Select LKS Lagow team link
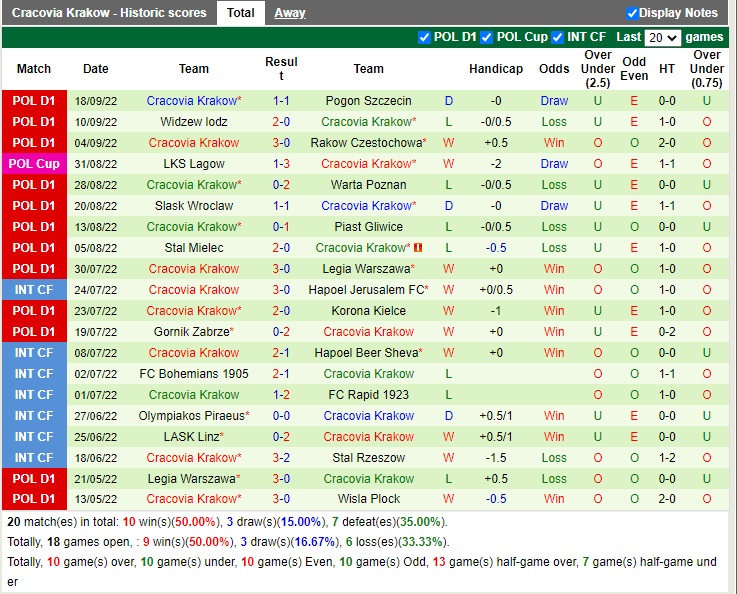Viewport: 737px width, 594px height. pos(194,164)
